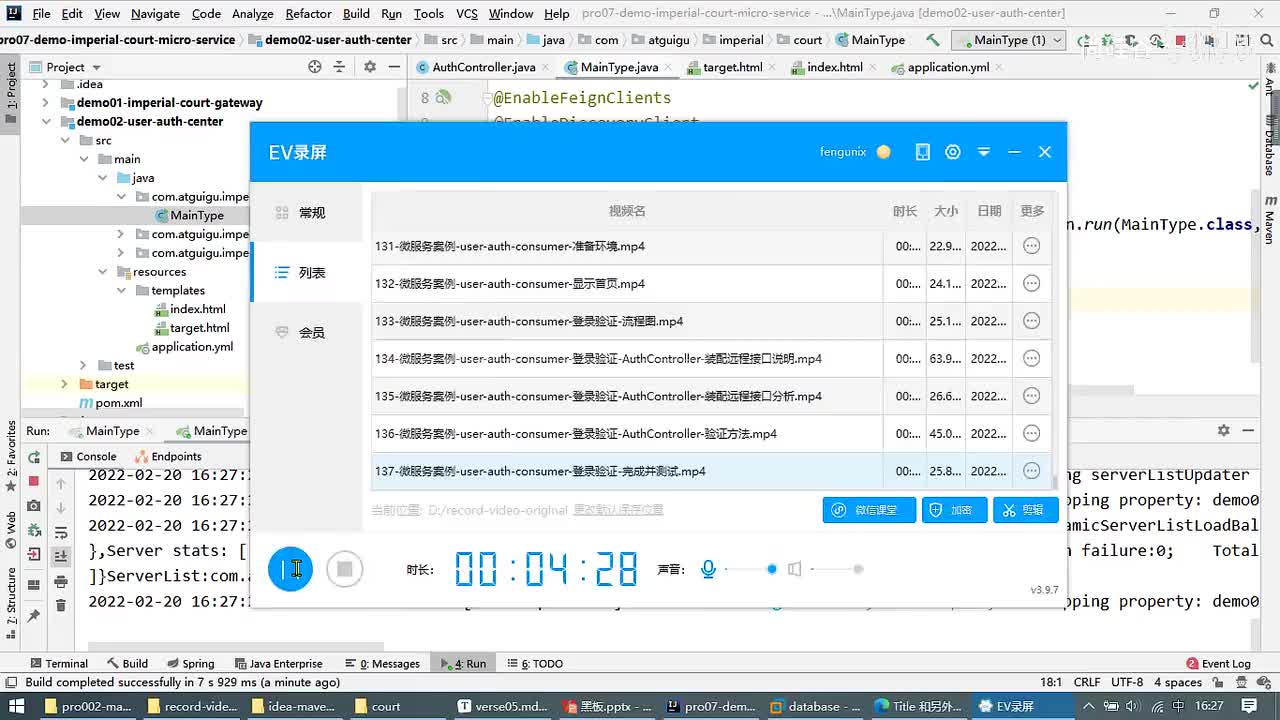Click the rerun icon in the toolbar
The height and width of the screenshot is (720, 1280).
pyautogui.click(x=1084, y=40)
